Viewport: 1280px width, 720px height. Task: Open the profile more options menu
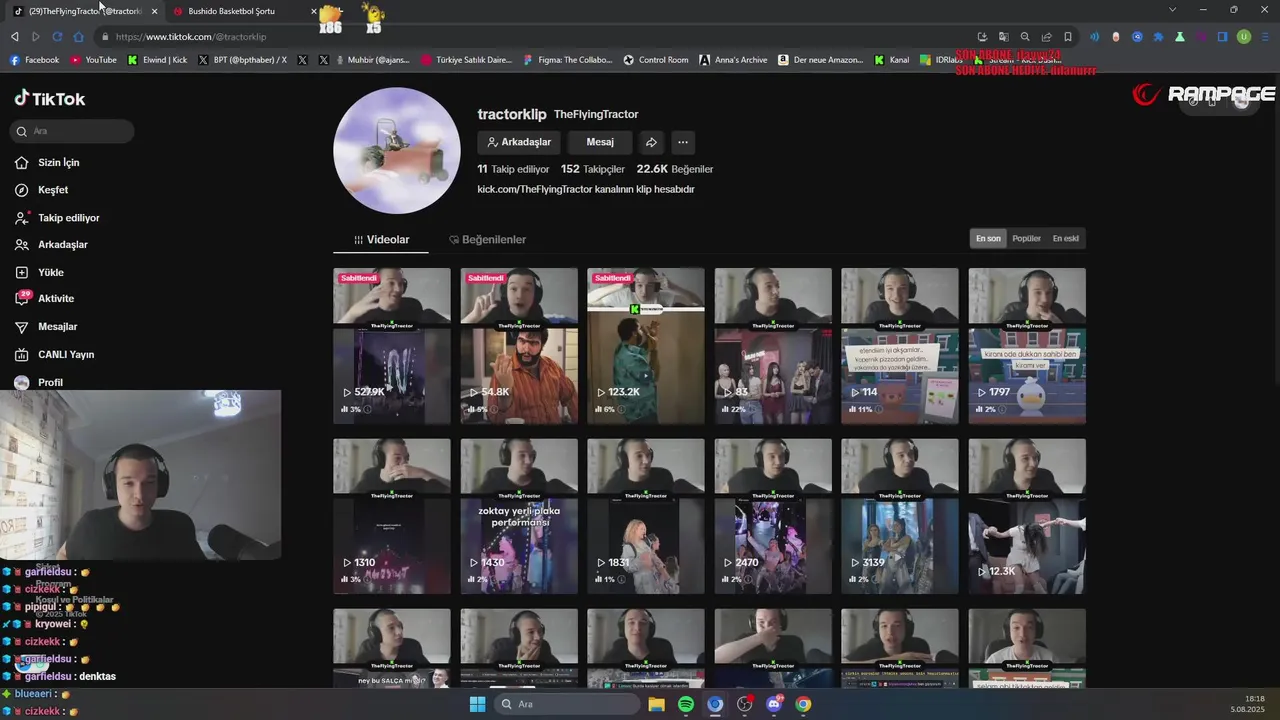click(682, 142)
